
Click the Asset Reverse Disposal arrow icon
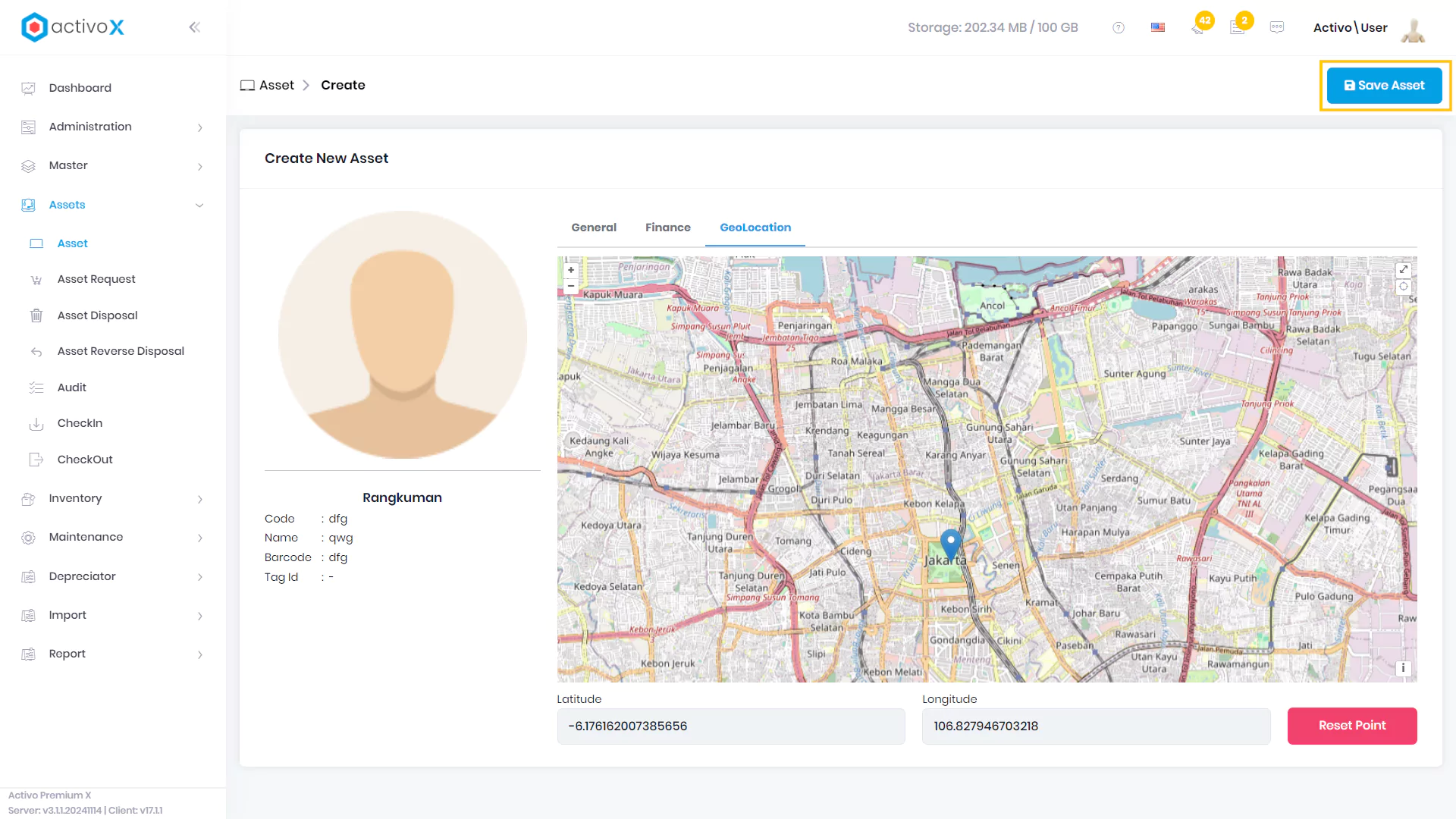(36, 351)
